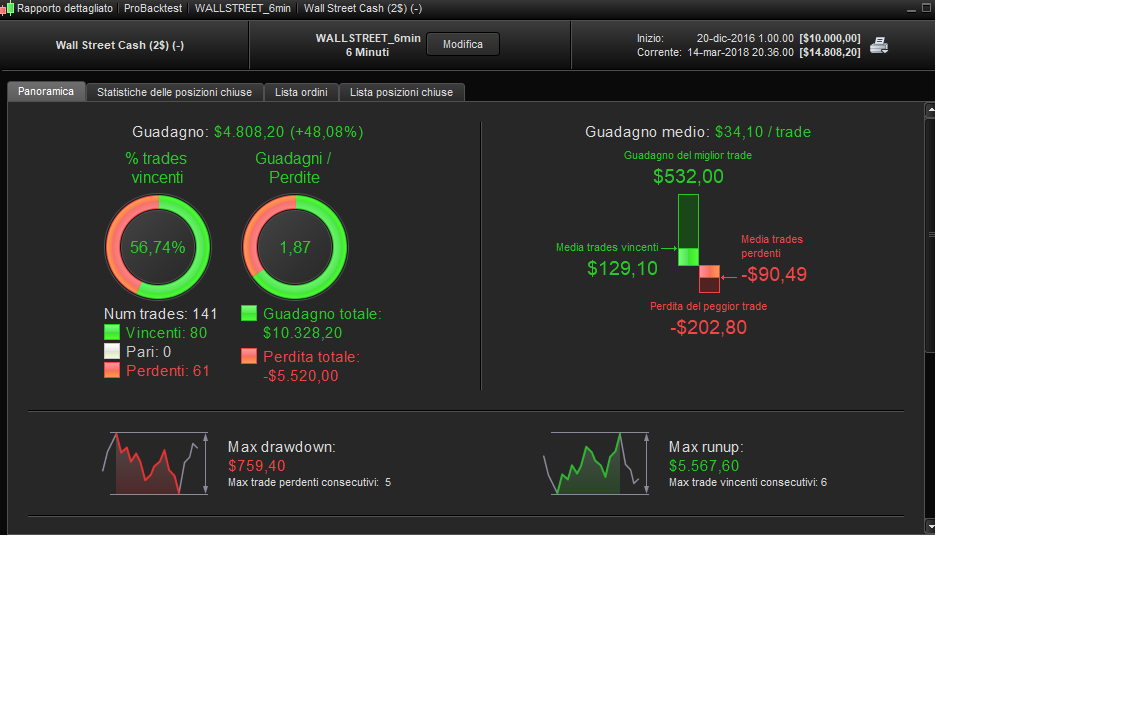Screen dimensions: 1124x722
Task: Open the Lista ordini tab
Action: (x=301, y=92)
